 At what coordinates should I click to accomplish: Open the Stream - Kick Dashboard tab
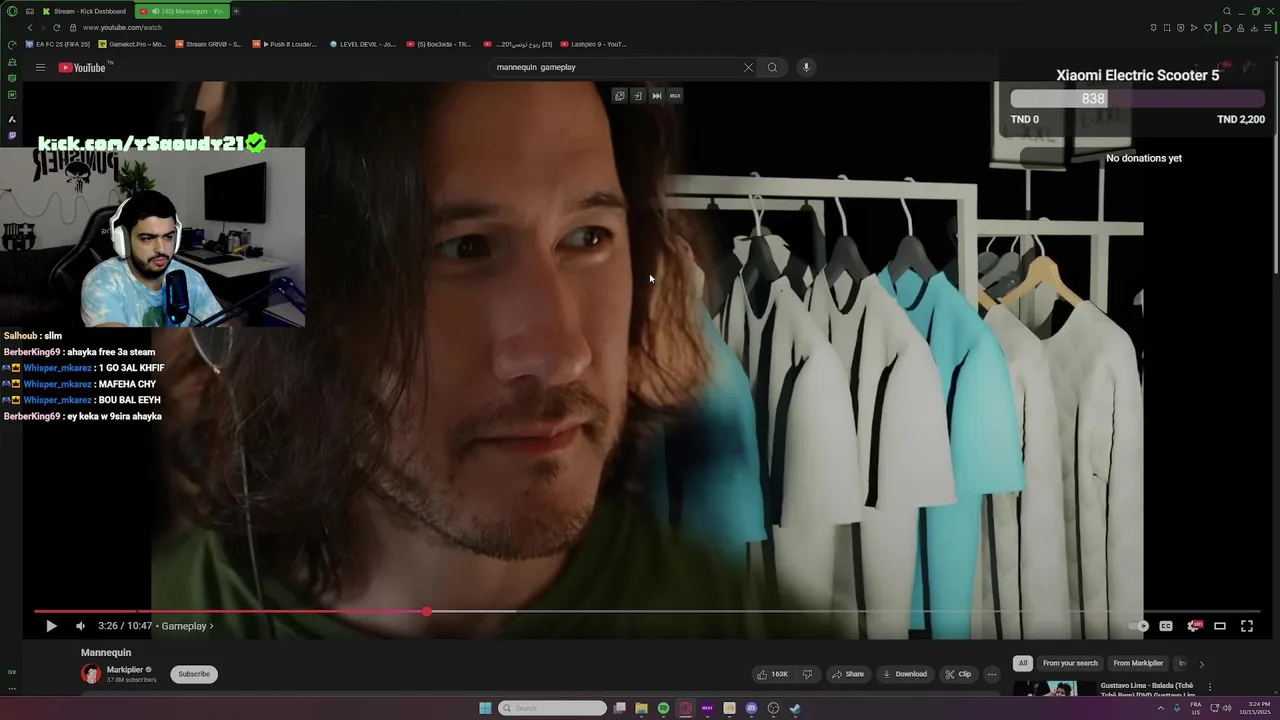click(x=84, y=11)
